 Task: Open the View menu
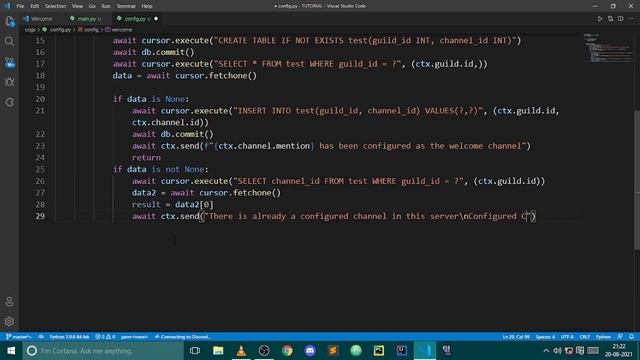77,6
